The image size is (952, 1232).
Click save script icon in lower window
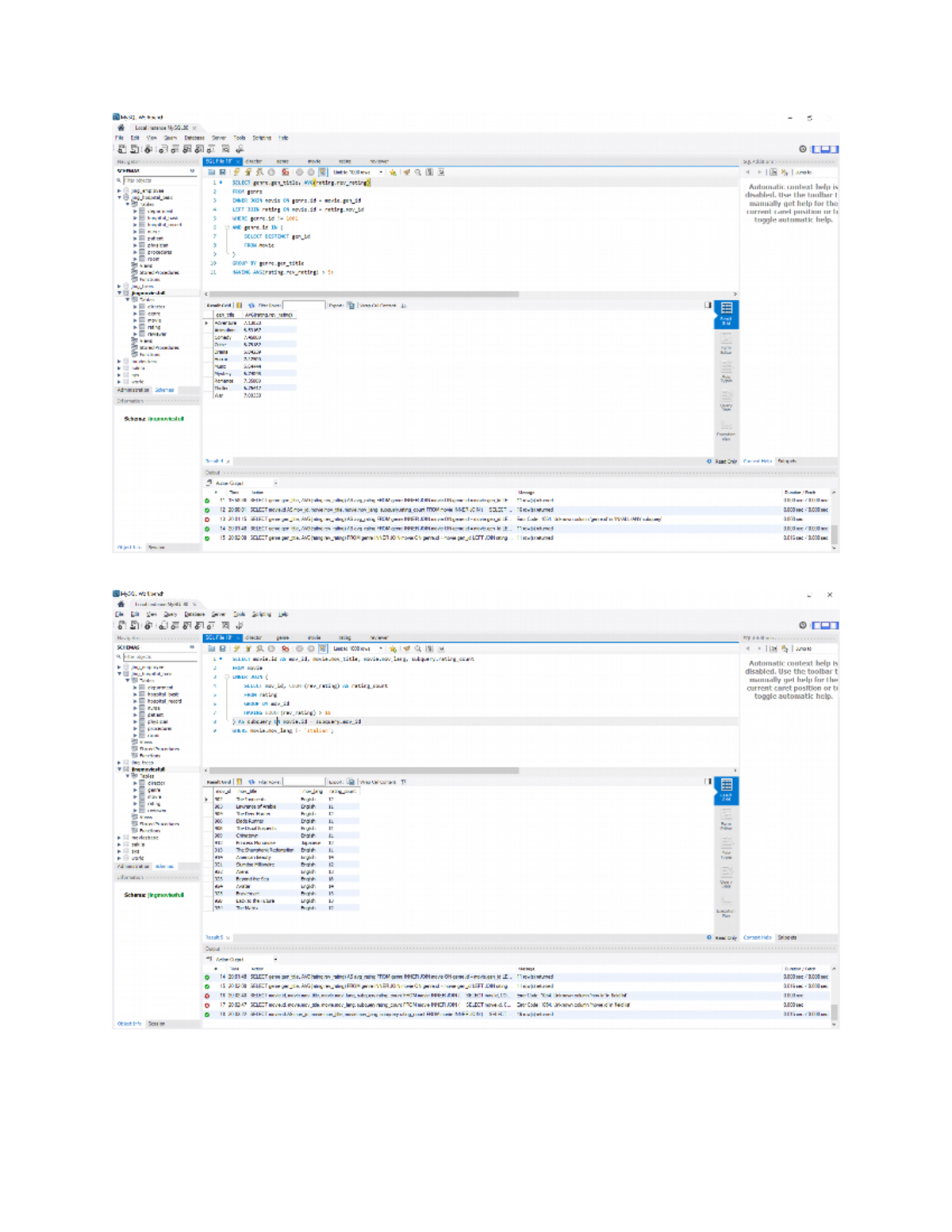tap(223, 649)
